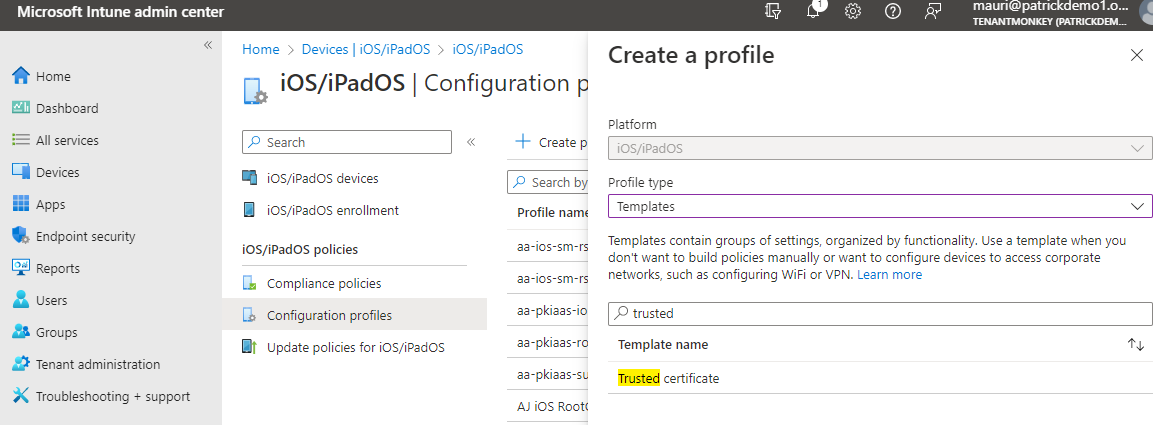The height and width of the screenshot is (425, 1153).
Task: Sort templates by Template name
Action: click(x=1135, y=344)
